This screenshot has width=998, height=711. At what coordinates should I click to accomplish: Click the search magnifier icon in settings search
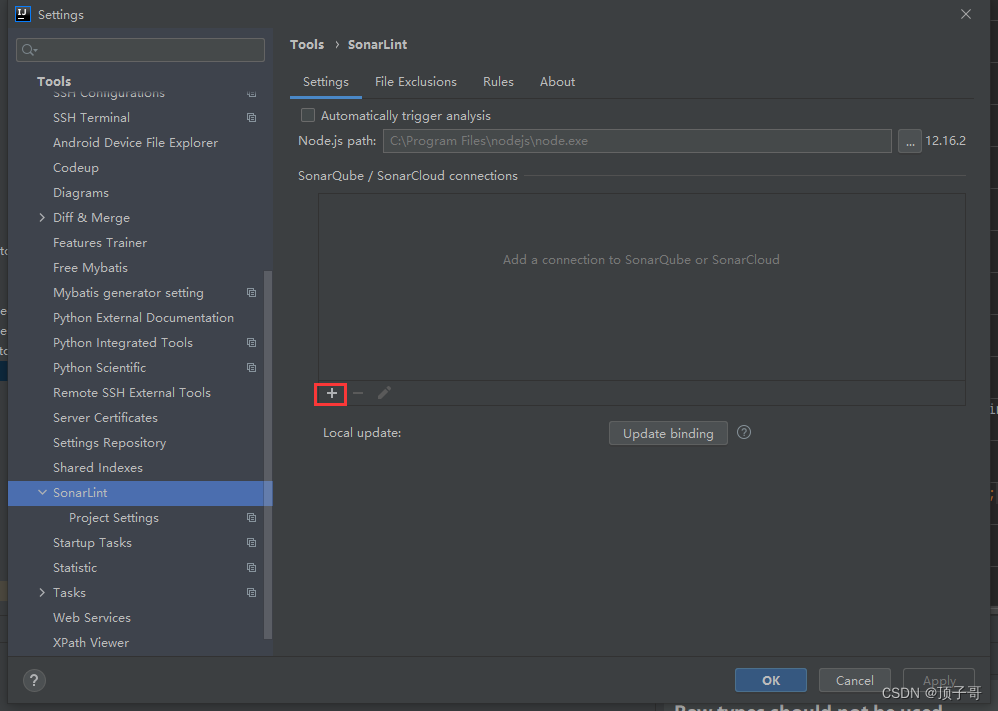tap(29, 50)
